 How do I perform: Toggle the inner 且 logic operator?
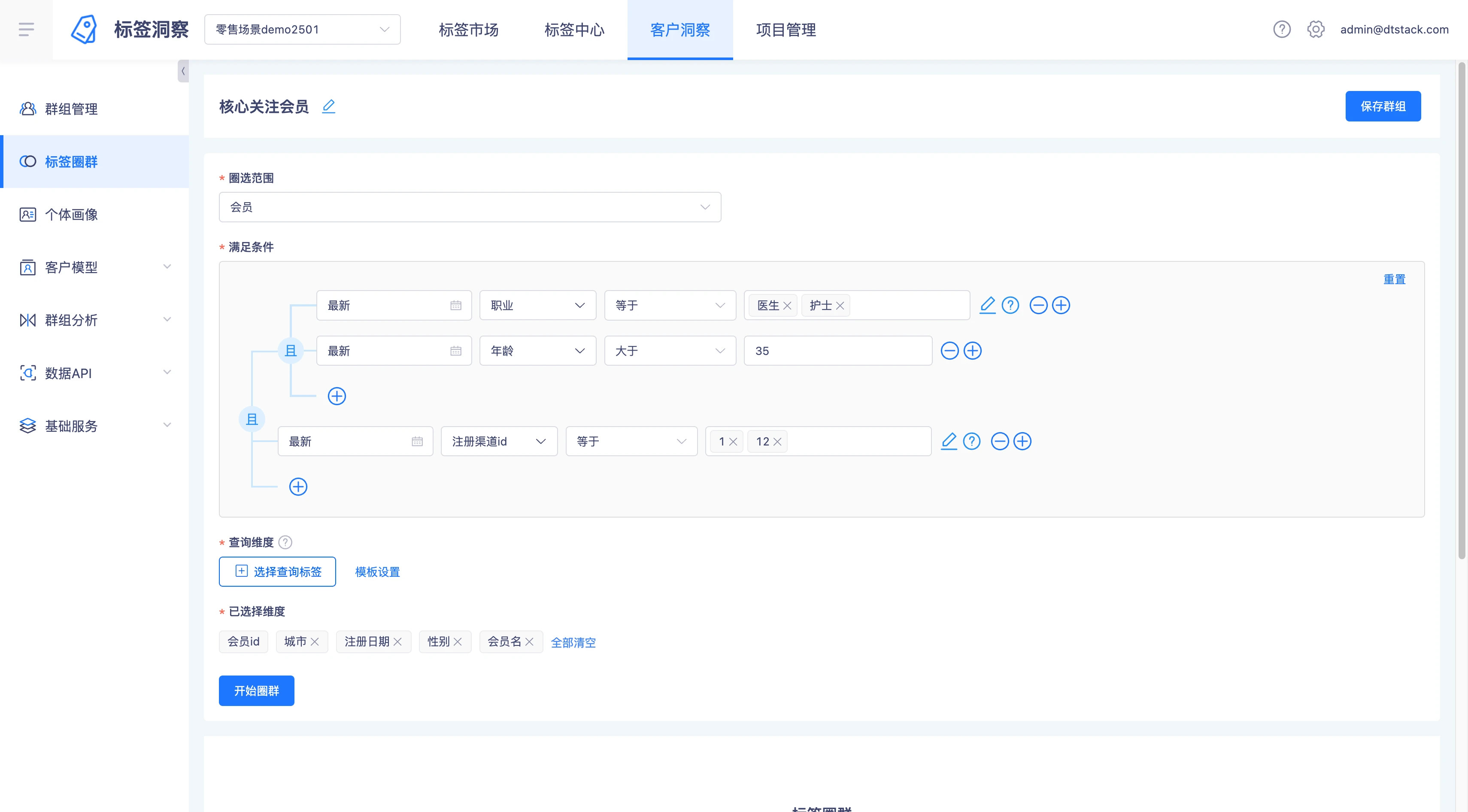pyautogui.click(x=291, y=351)
